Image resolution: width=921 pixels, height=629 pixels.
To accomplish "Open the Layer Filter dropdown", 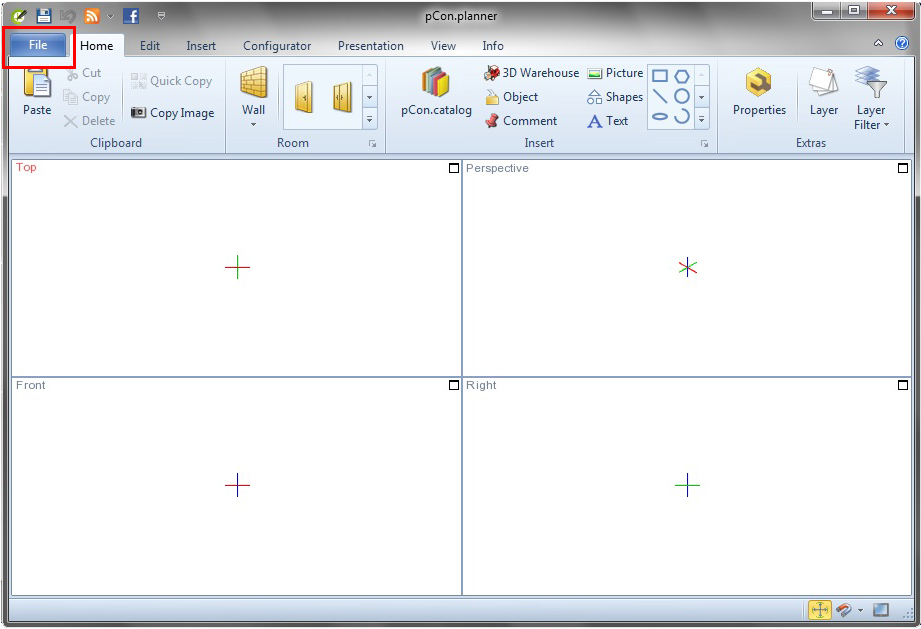I will point(871,98).
